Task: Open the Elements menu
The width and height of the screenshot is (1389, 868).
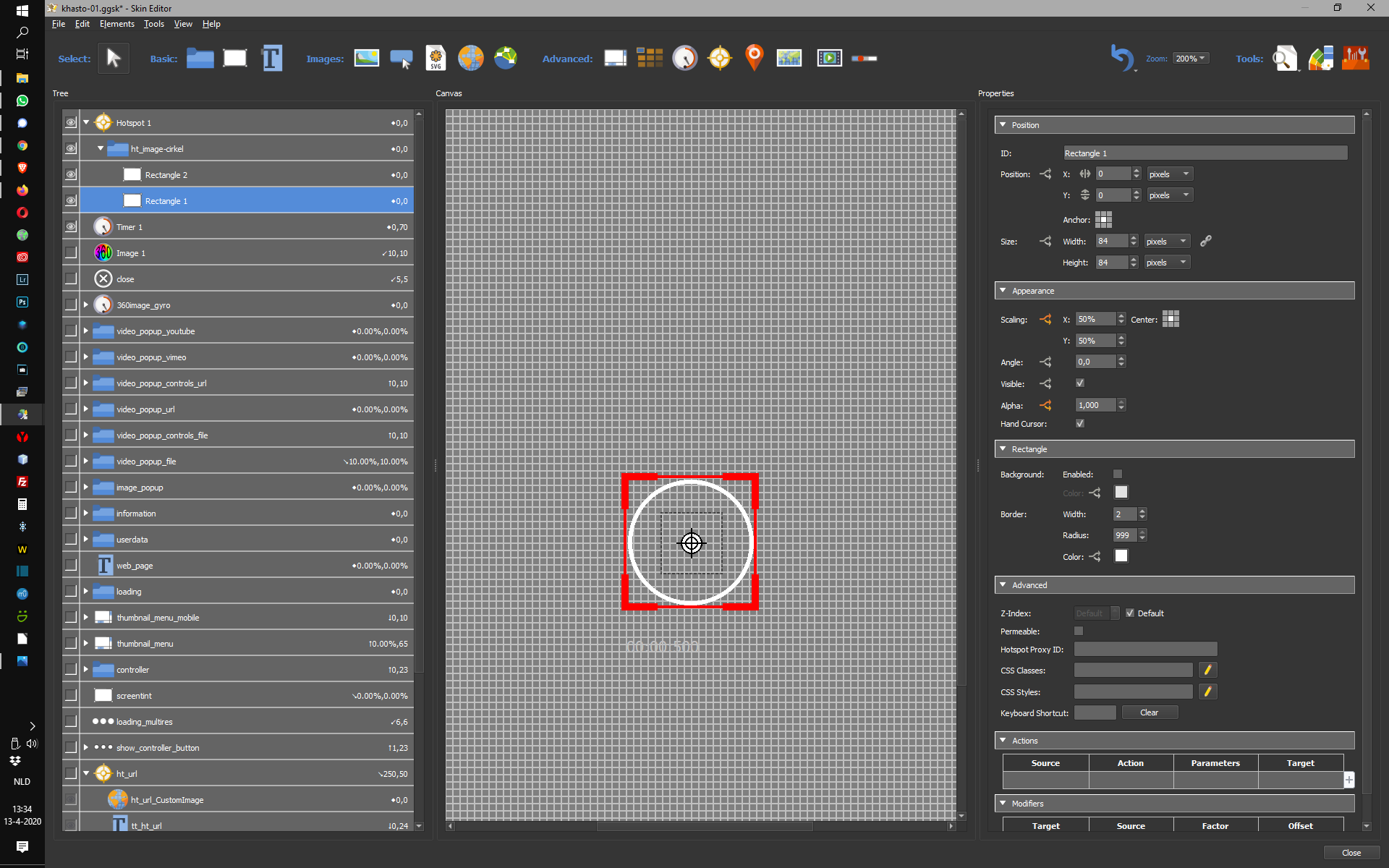Action: click(117, 23)
